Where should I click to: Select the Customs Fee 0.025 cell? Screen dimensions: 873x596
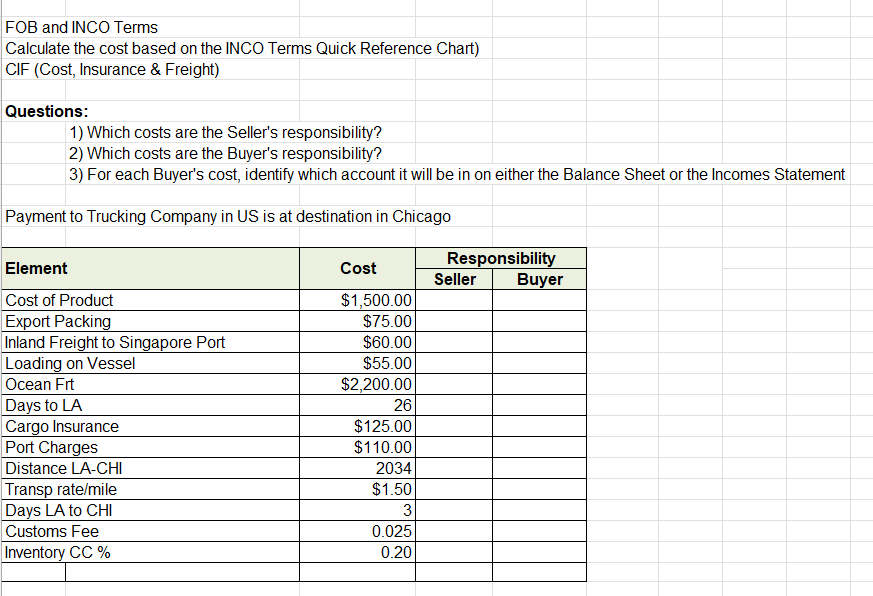click(357, 531)
